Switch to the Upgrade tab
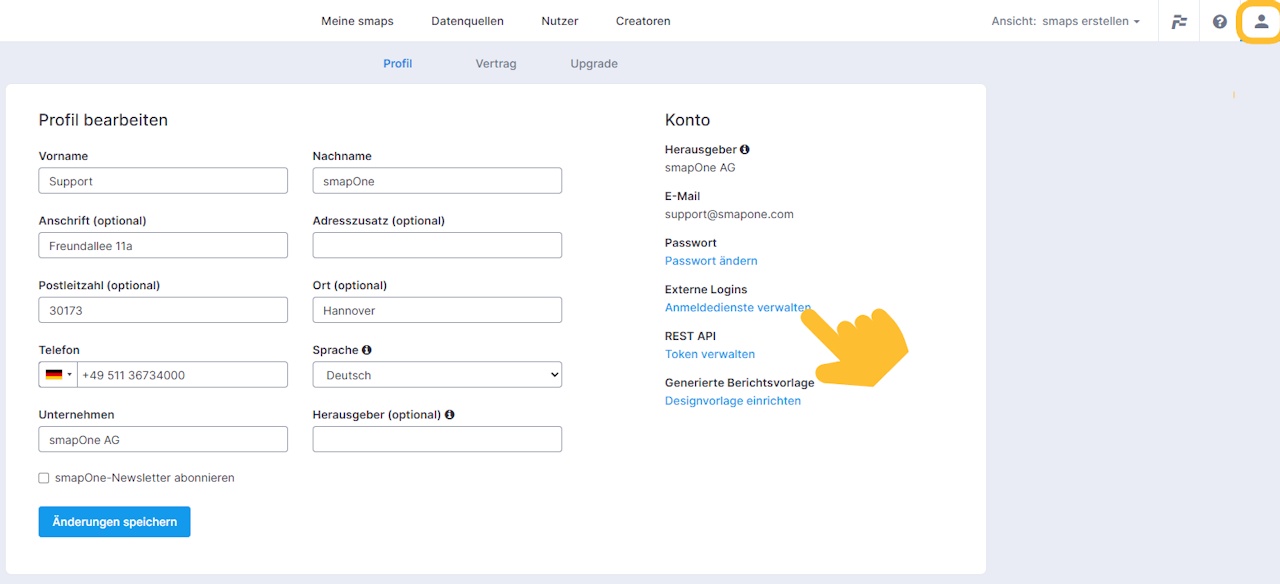Image resolution: width=1280 pixels, height=584 pixels. (x=594, y=64)
